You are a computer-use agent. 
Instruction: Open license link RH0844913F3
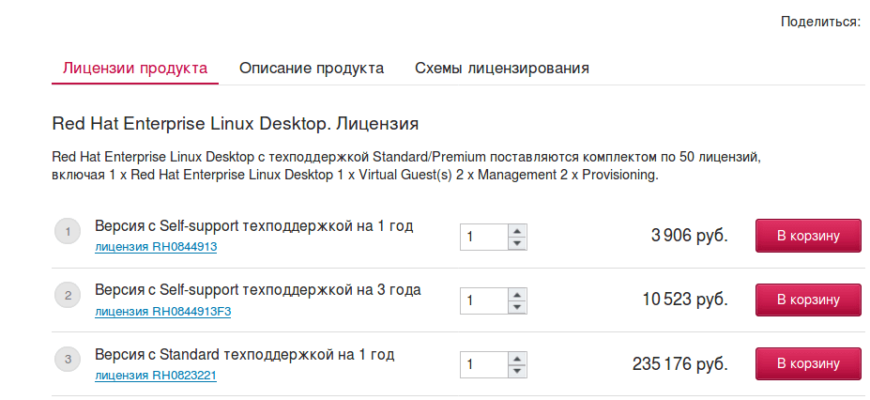click(163, 312)
